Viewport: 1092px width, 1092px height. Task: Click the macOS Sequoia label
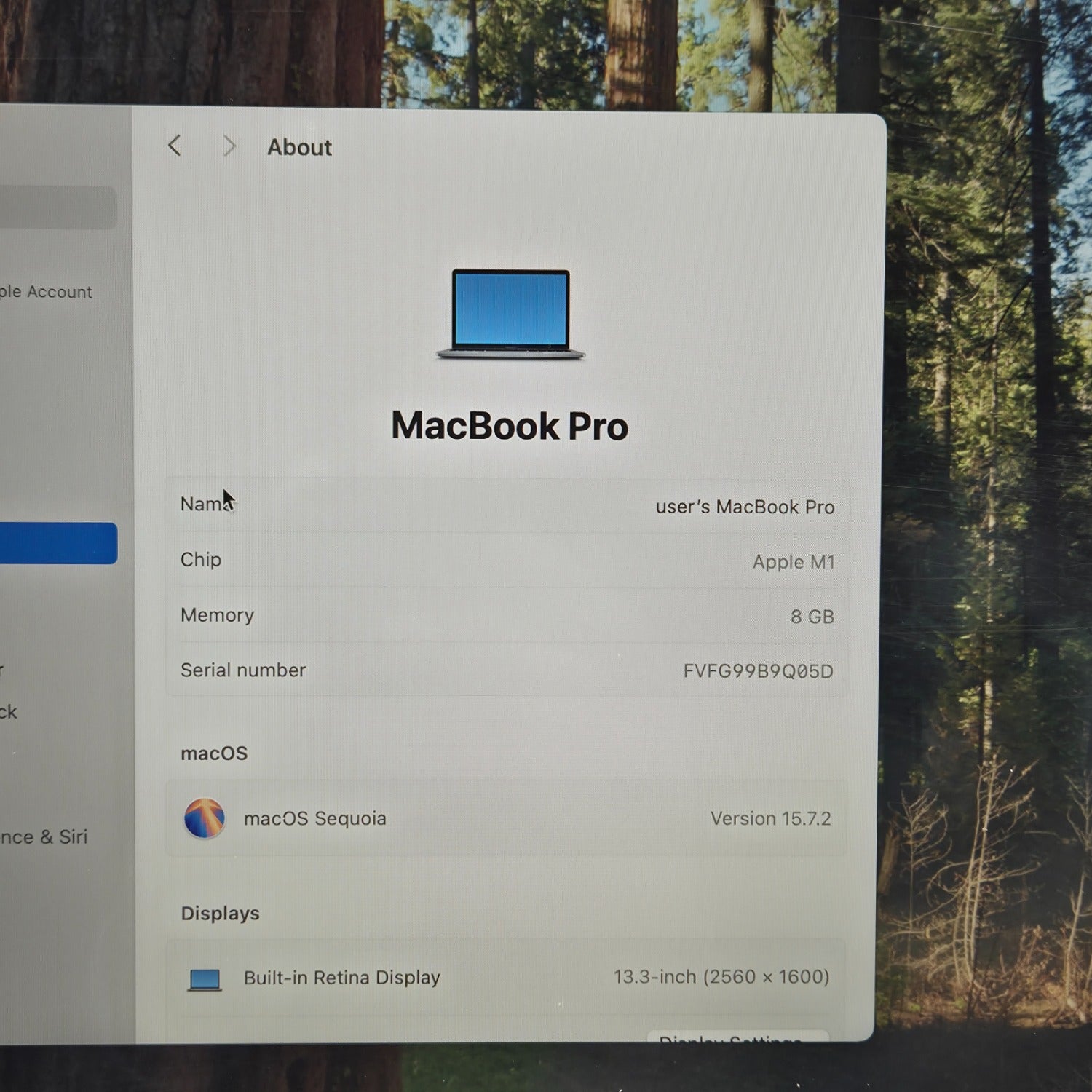[314, 818]
